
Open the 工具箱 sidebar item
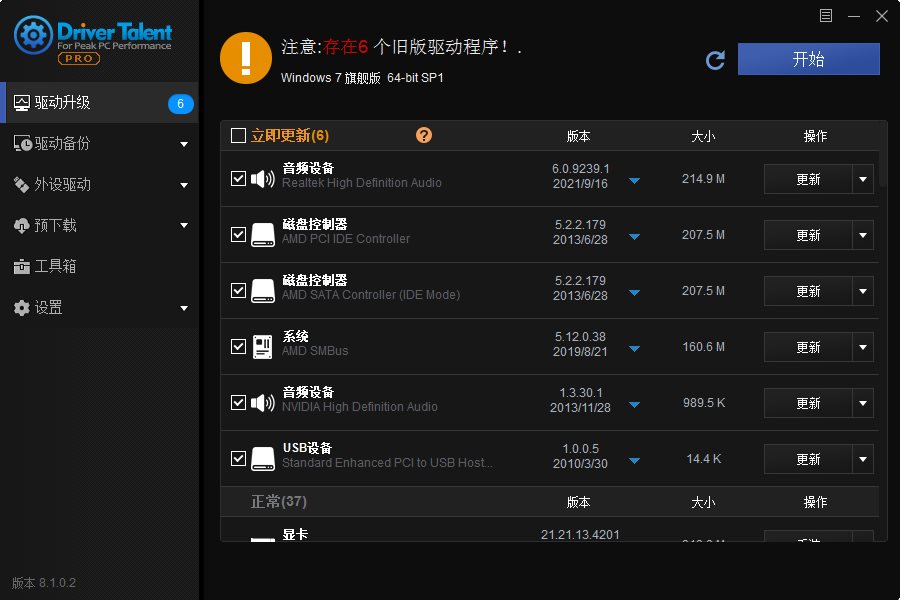pos(55,267)
